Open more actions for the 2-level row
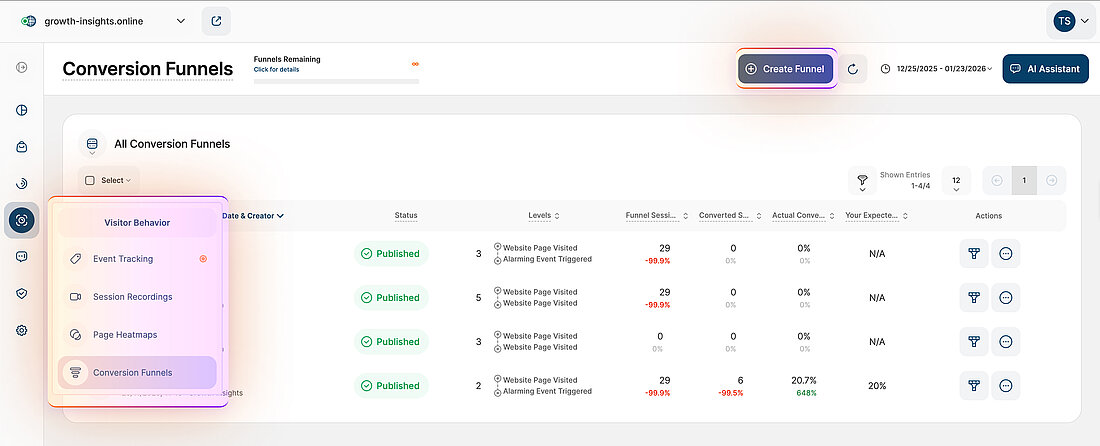 1005,385
